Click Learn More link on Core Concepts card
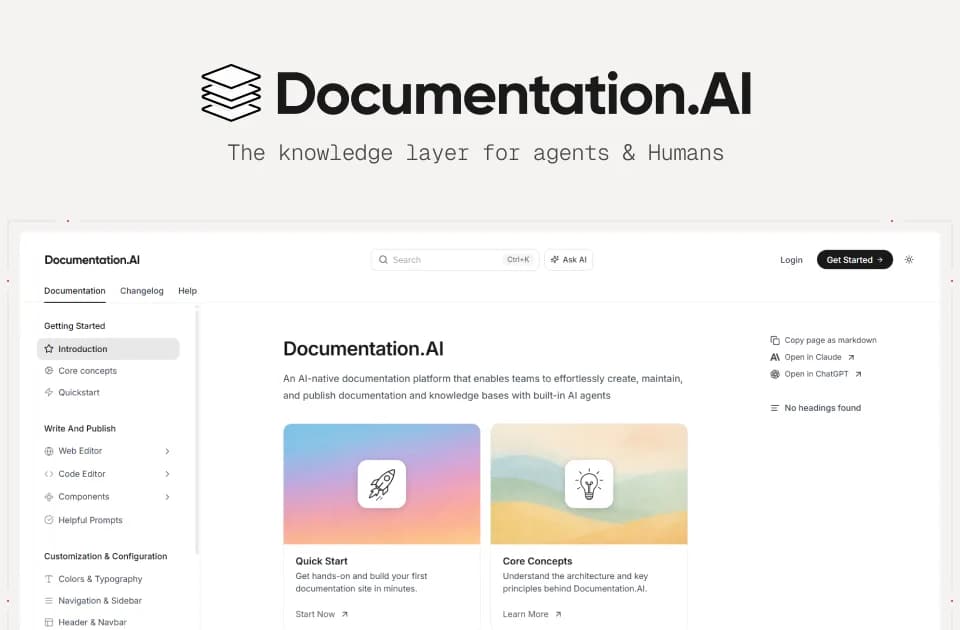The height and width of the screenshot is (630, 960). point(532,614)
